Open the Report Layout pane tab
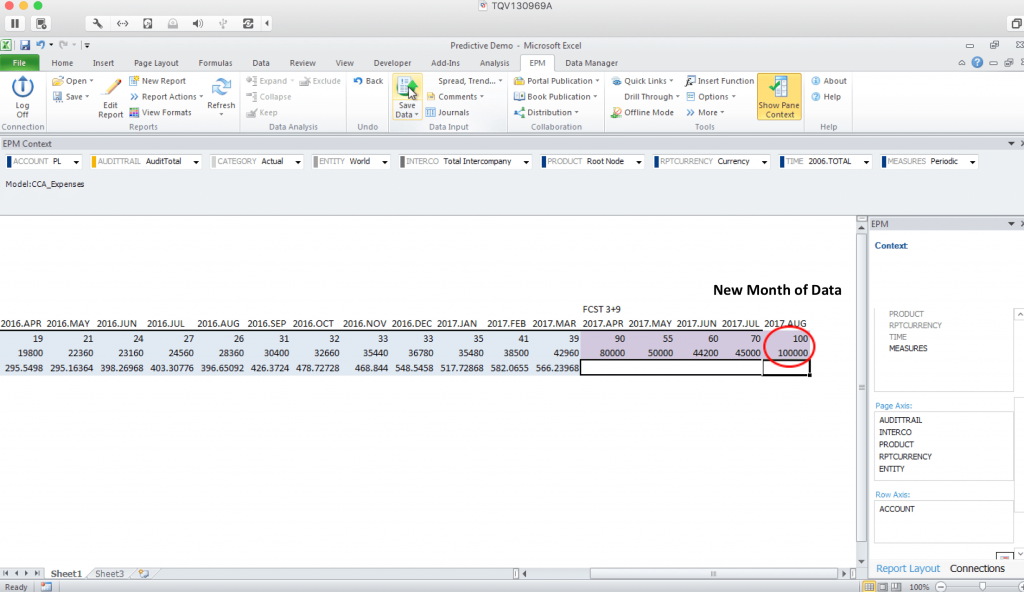Screen dimensions: 1024x592 tap(908, 568)
